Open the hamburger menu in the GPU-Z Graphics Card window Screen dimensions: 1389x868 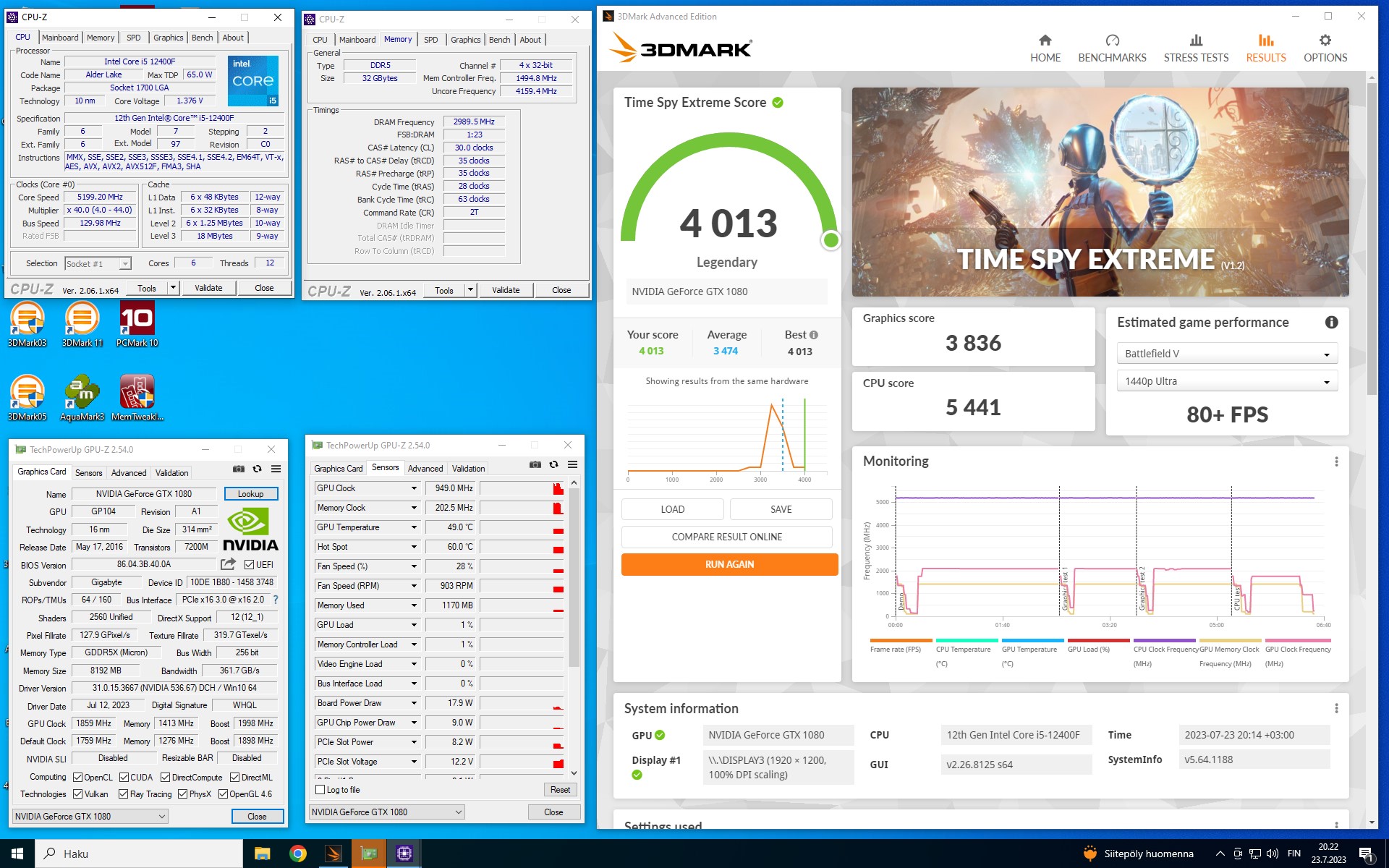click(x=276, y=469)
